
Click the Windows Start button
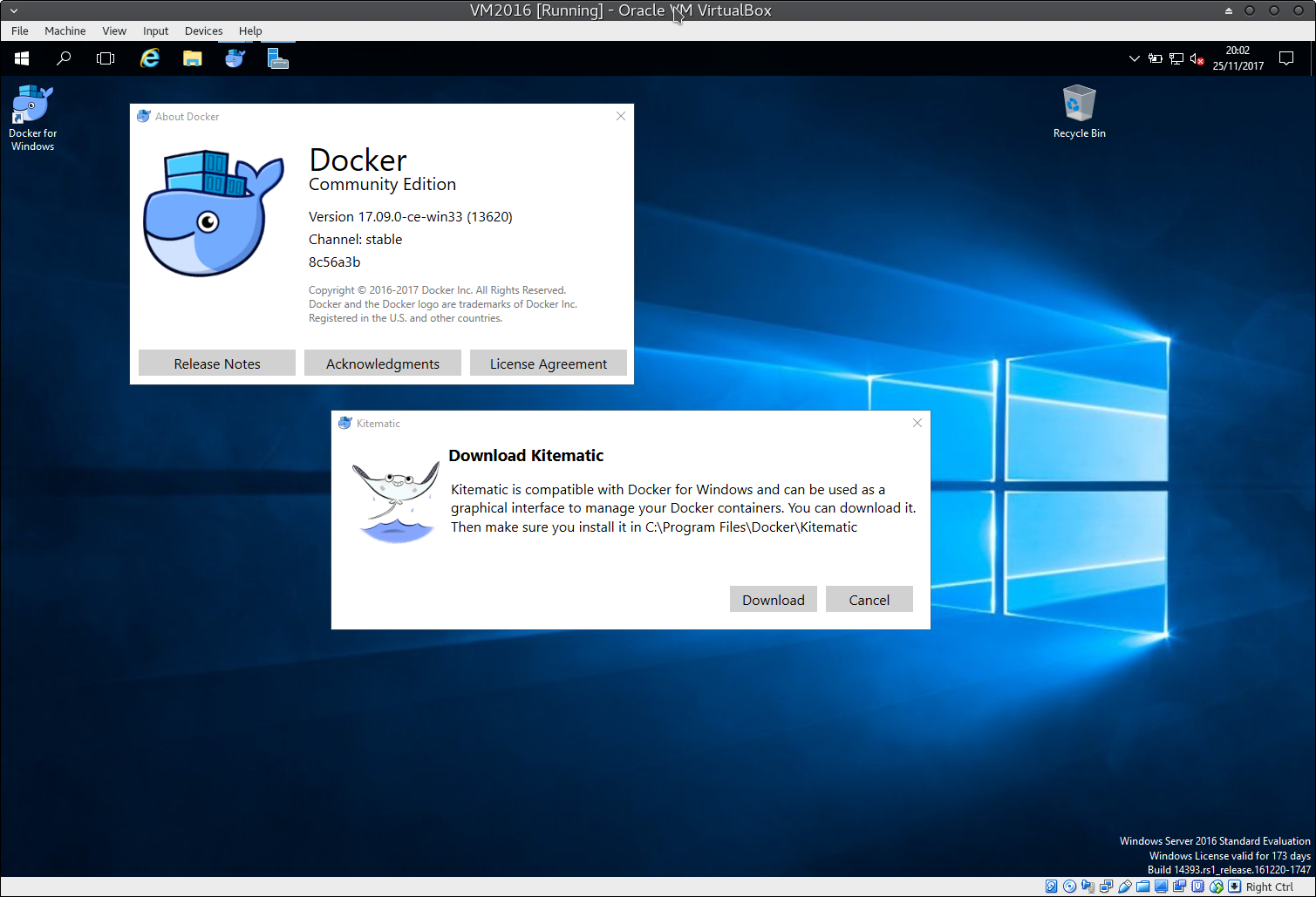tap(22, 58)
